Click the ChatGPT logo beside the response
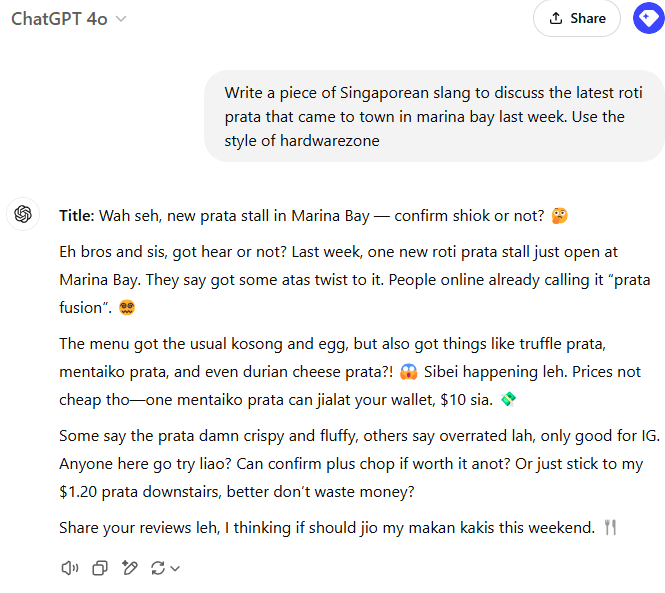The width and height of the screenshot is (665, 593). 24,214
